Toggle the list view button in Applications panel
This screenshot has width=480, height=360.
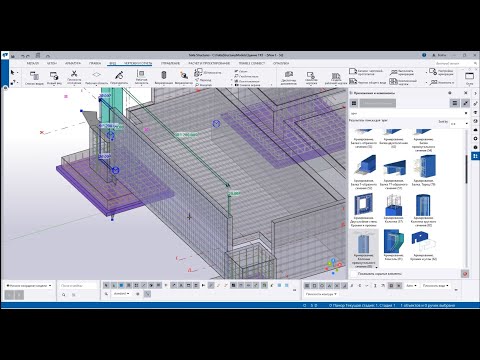(x=455, y=103)
